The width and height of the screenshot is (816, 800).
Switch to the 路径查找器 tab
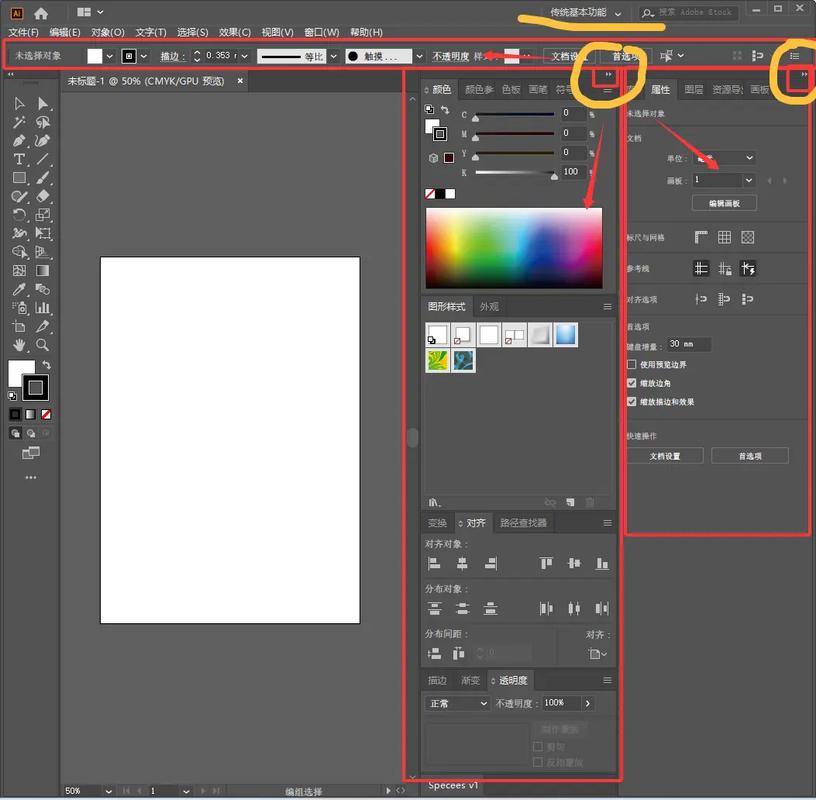pyautogui.click(x=523, y=523)
